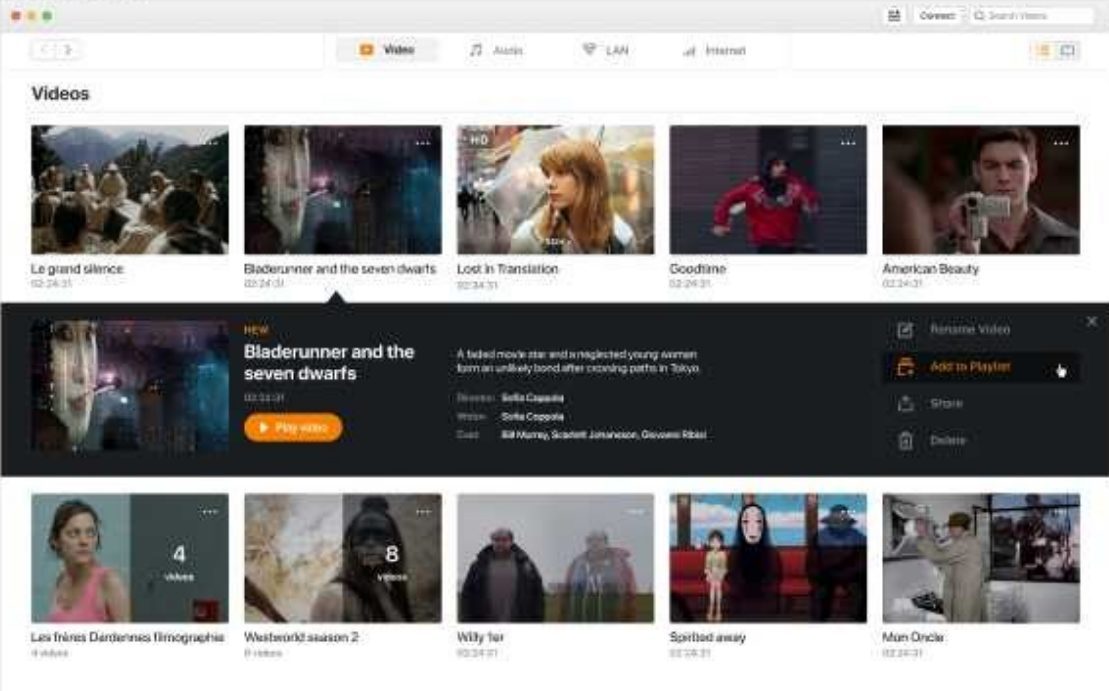The image size is (1109, 691).
Task: Open the three-dot menu on American Beauty
Action: tap(1060, 143)
